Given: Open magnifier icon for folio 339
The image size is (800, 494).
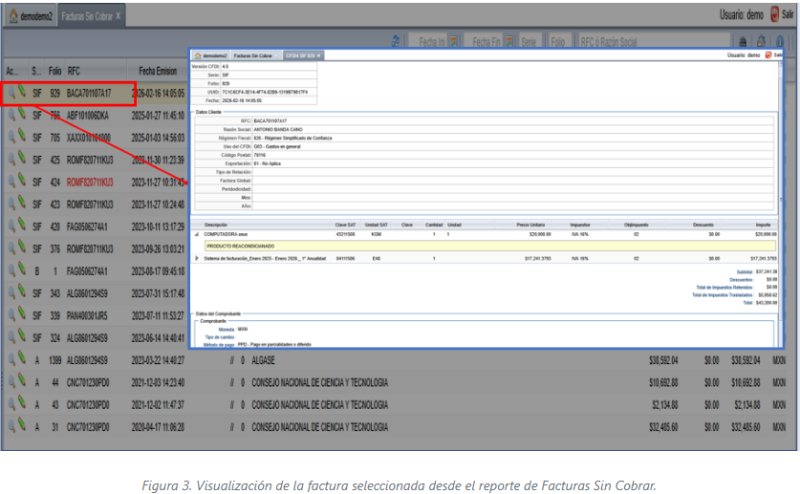Looking at the screenshot, I should 11,316.
